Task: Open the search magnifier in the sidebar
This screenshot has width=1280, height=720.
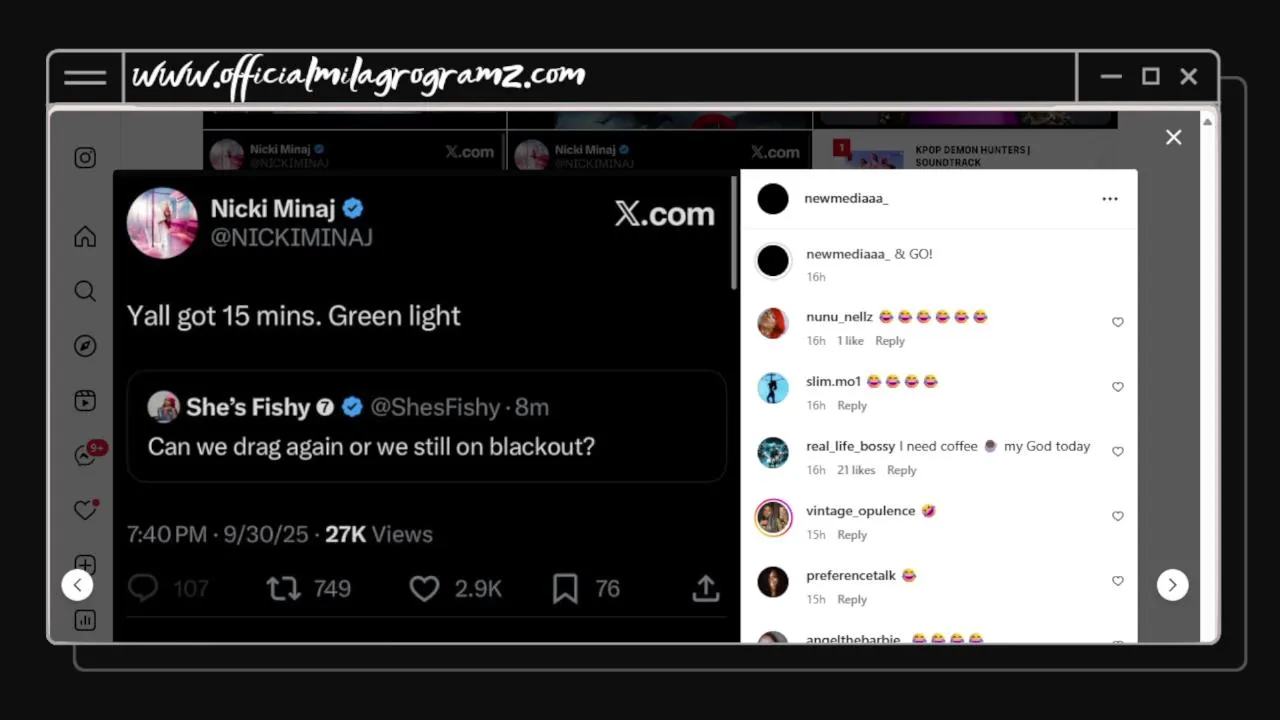Action: 85,291
